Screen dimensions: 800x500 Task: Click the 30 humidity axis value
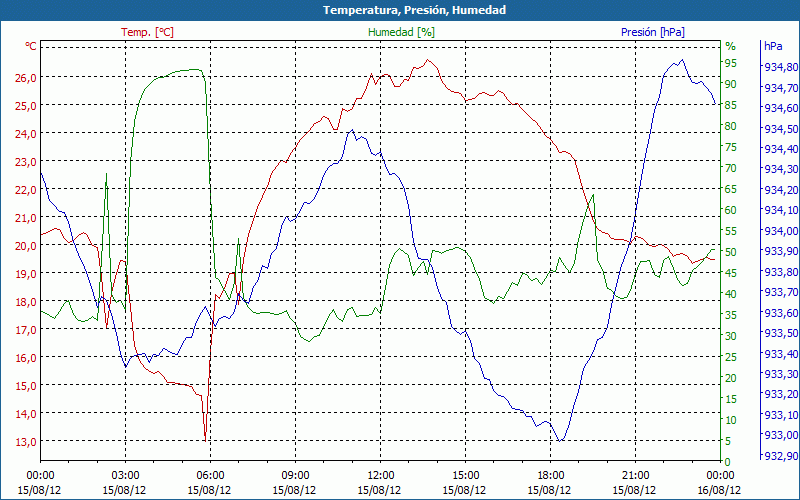pyautogui.click(x=731, y=337)
